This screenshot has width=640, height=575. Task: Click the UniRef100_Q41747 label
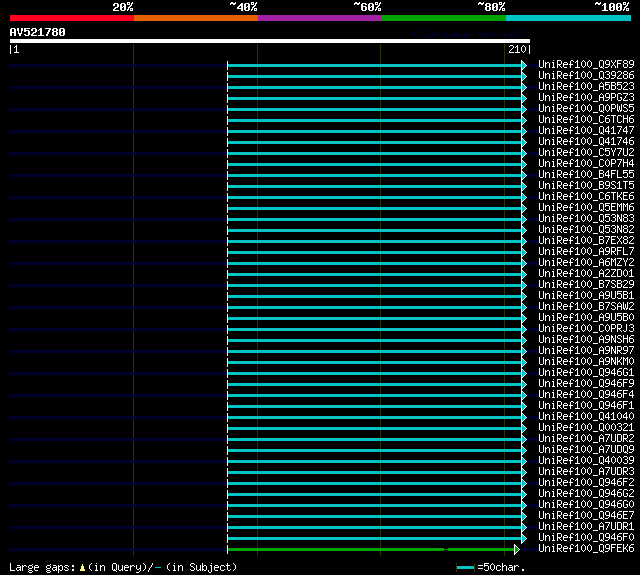pyautogui.click(x=586, y=131)
